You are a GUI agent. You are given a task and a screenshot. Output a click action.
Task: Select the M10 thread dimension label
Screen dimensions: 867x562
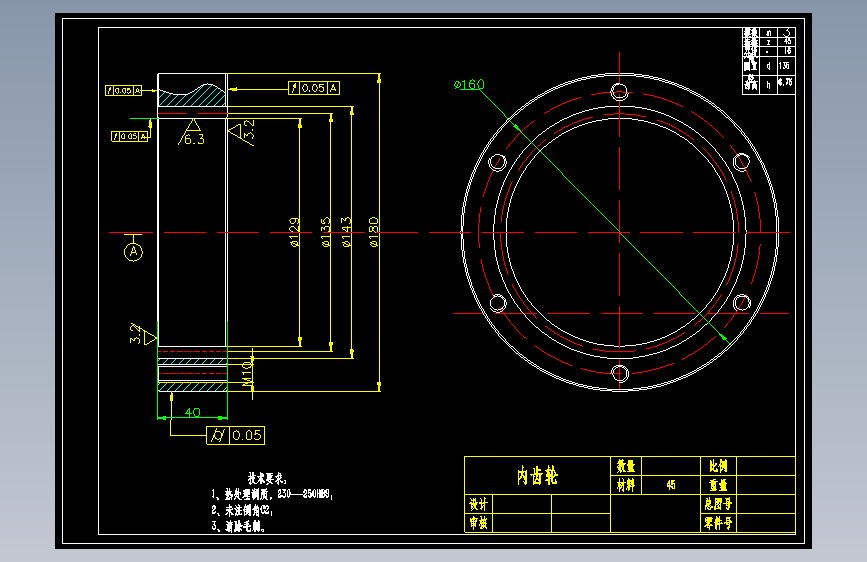tap(248, 373)
